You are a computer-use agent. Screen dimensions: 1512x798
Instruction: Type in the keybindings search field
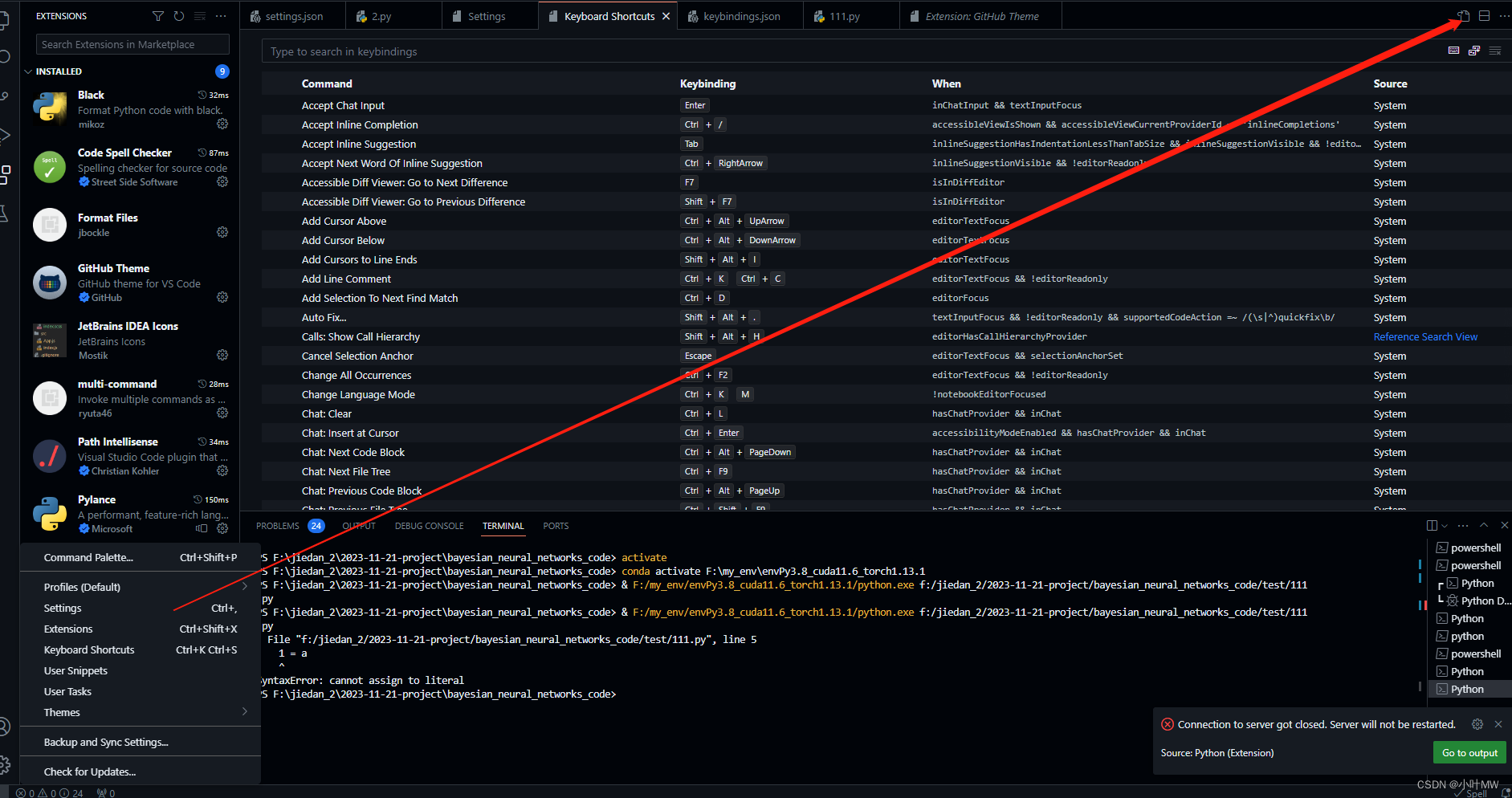point(642,51)
